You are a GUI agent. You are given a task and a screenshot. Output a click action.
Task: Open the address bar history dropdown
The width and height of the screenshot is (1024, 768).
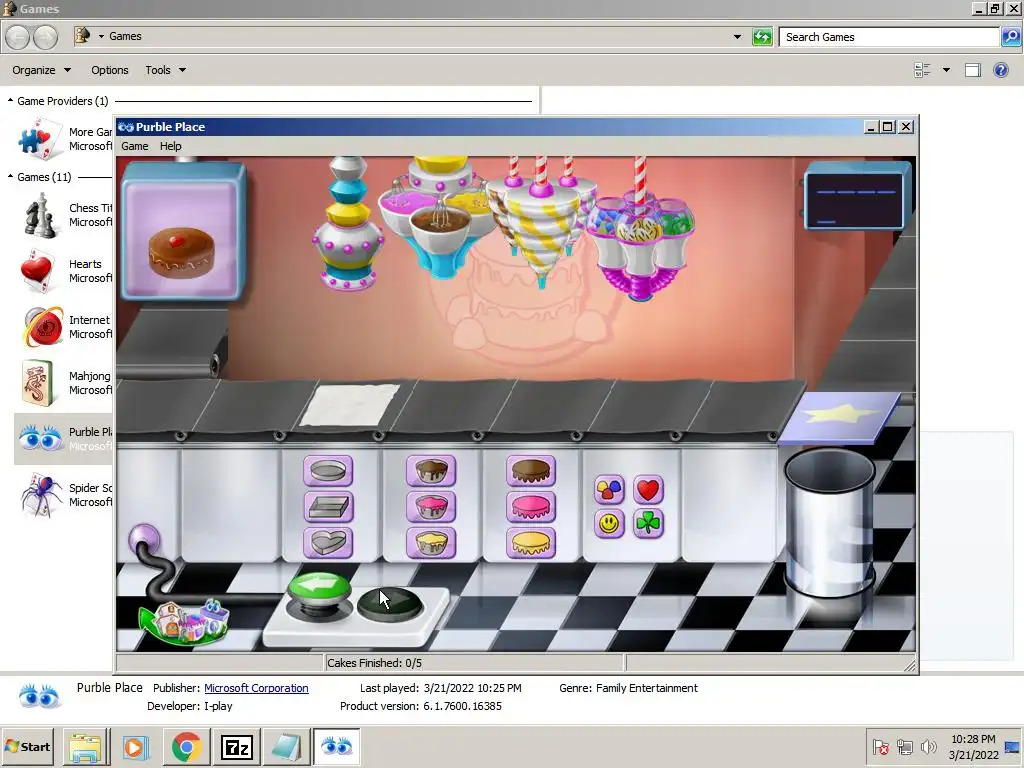(737, 37)
